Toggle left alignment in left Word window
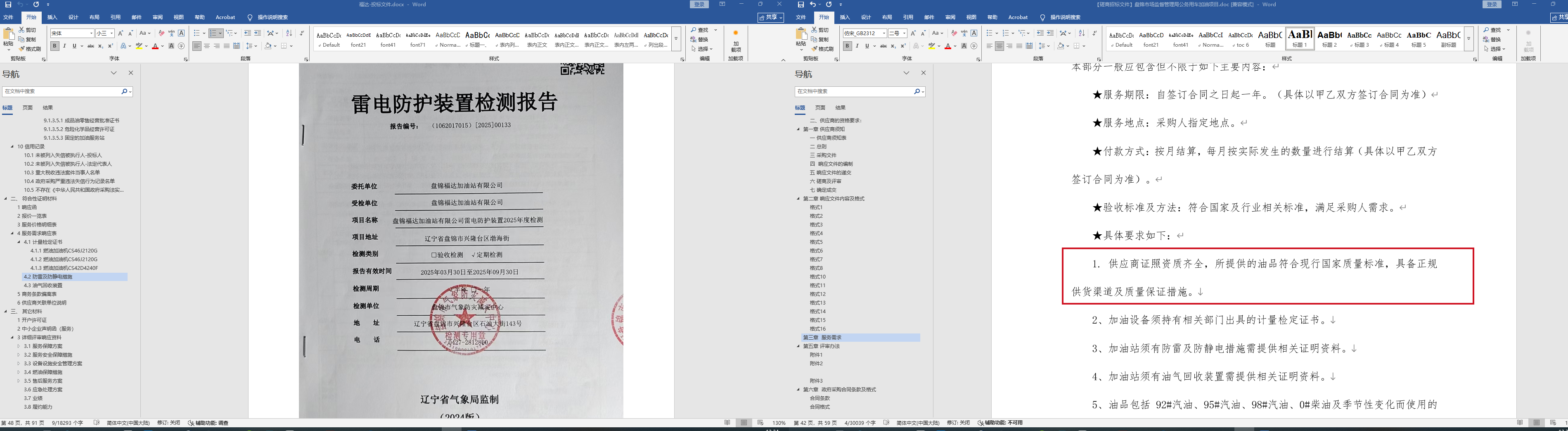Screen dimensions: 1568x431 point(197,46)
